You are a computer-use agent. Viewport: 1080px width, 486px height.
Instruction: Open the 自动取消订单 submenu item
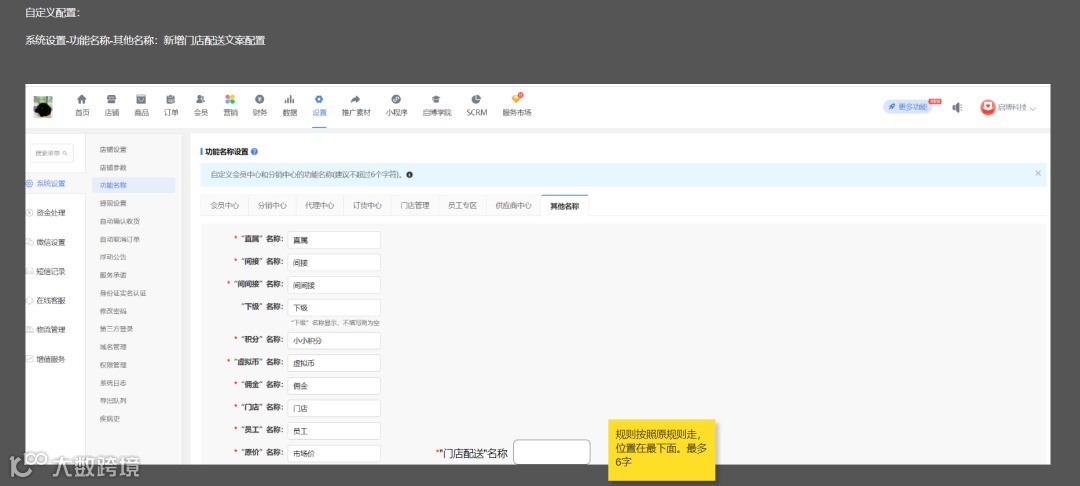120,239
